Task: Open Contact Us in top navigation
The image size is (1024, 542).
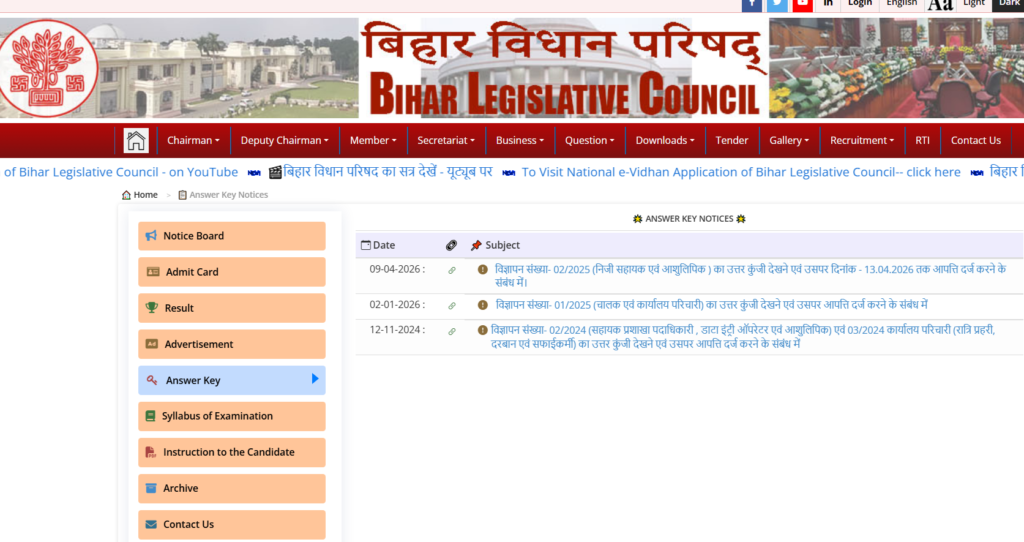Action: (976, 140)
